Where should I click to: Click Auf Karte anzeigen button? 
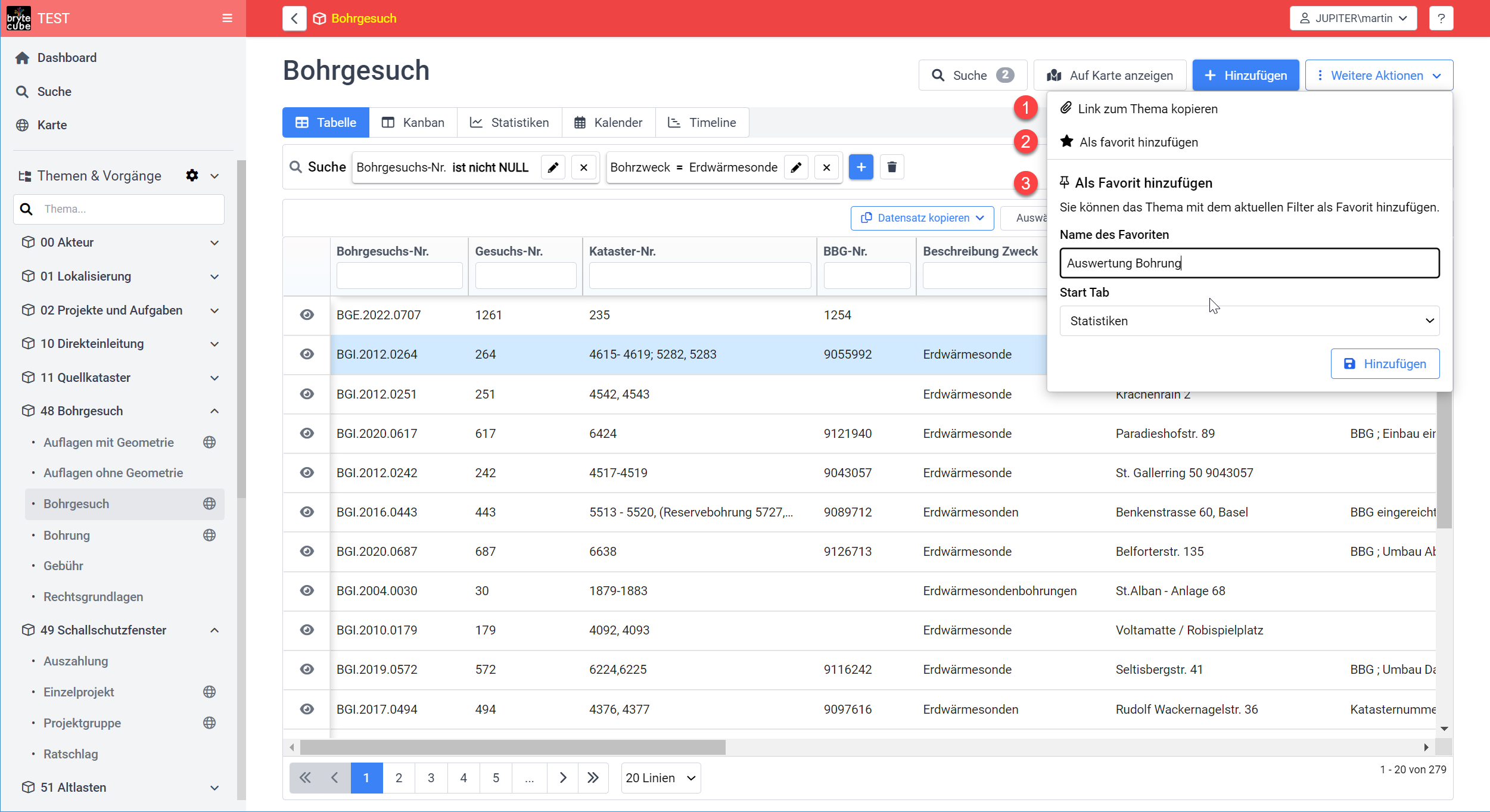pos(1110,76)
